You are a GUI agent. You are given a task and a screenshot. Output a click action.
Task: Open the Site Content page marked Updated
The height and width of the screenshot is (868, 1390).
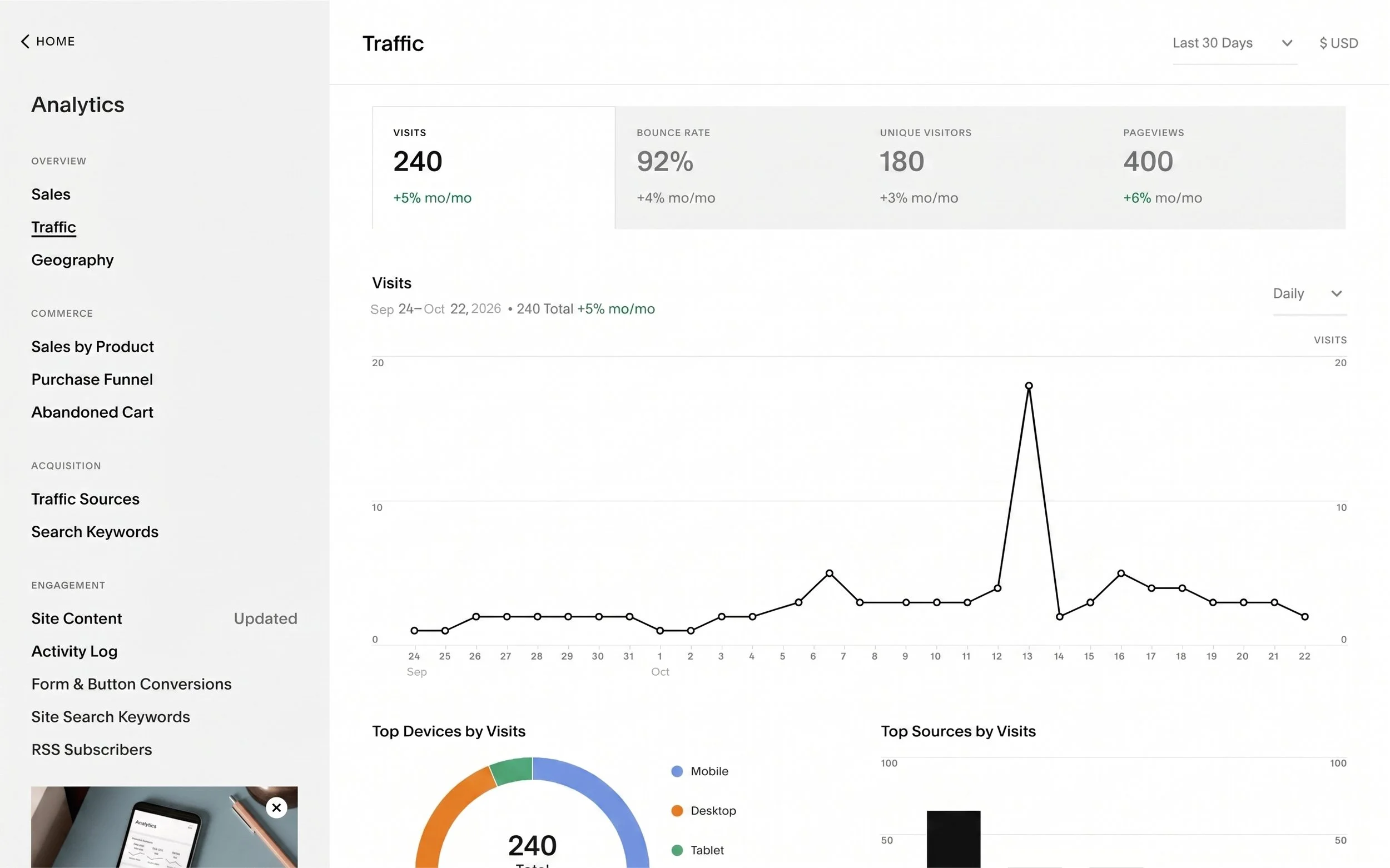76,618
